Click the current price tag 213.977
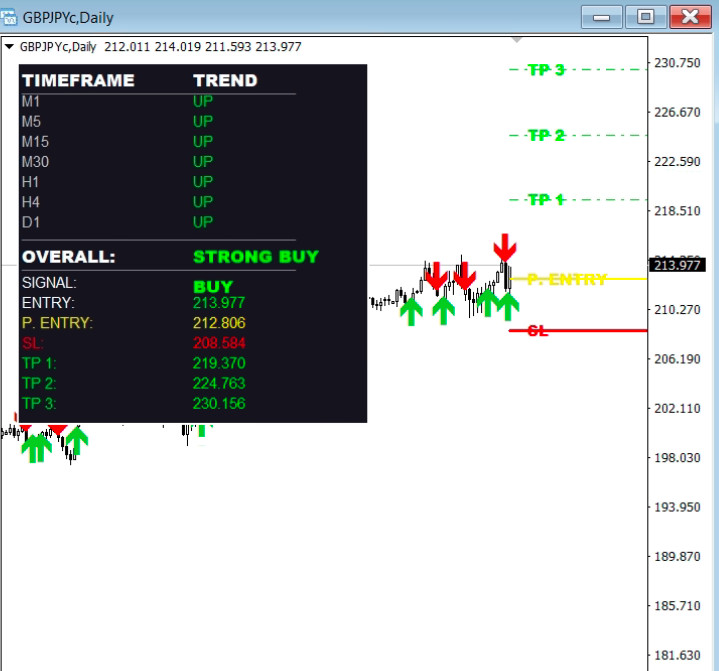This screenshot has width=719, height=671. tap(677, 266)
